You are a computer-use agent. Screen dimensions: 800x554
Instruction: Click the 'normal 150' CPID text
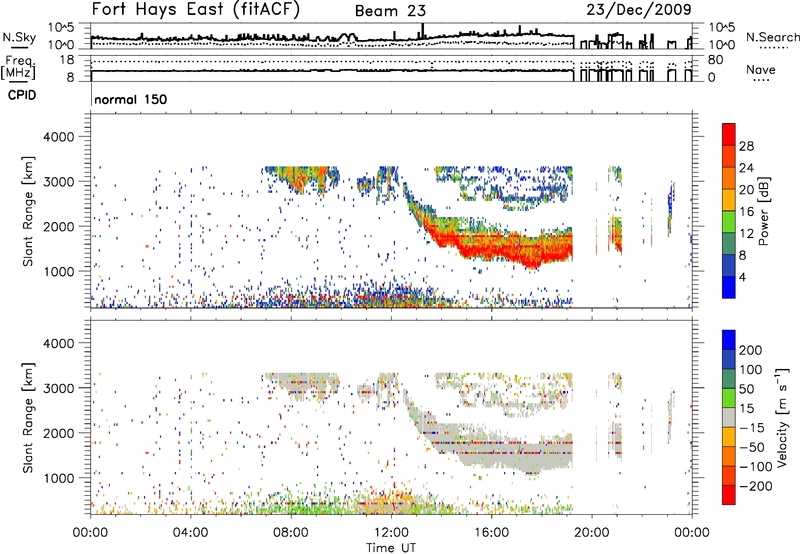click(x=131, y=99)
